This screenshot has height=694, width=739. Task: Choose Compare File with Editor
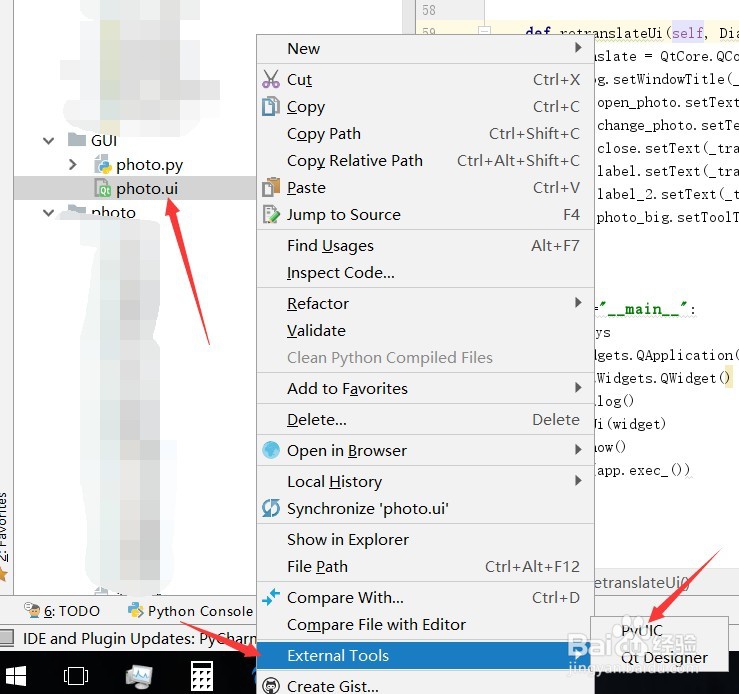425,625
